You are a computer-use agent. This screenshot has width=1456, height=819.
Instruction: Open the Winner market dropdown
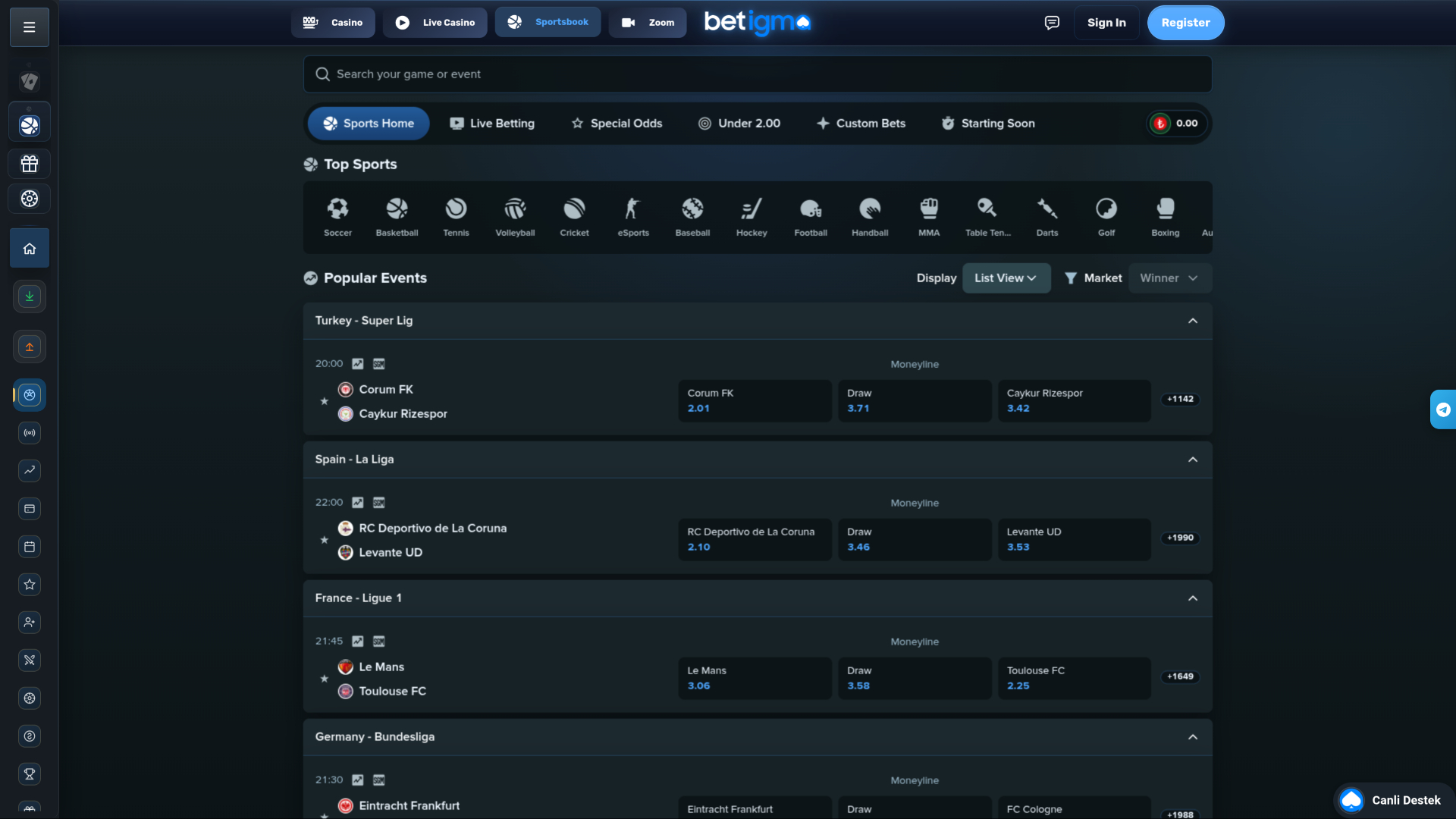[1170, 278]
